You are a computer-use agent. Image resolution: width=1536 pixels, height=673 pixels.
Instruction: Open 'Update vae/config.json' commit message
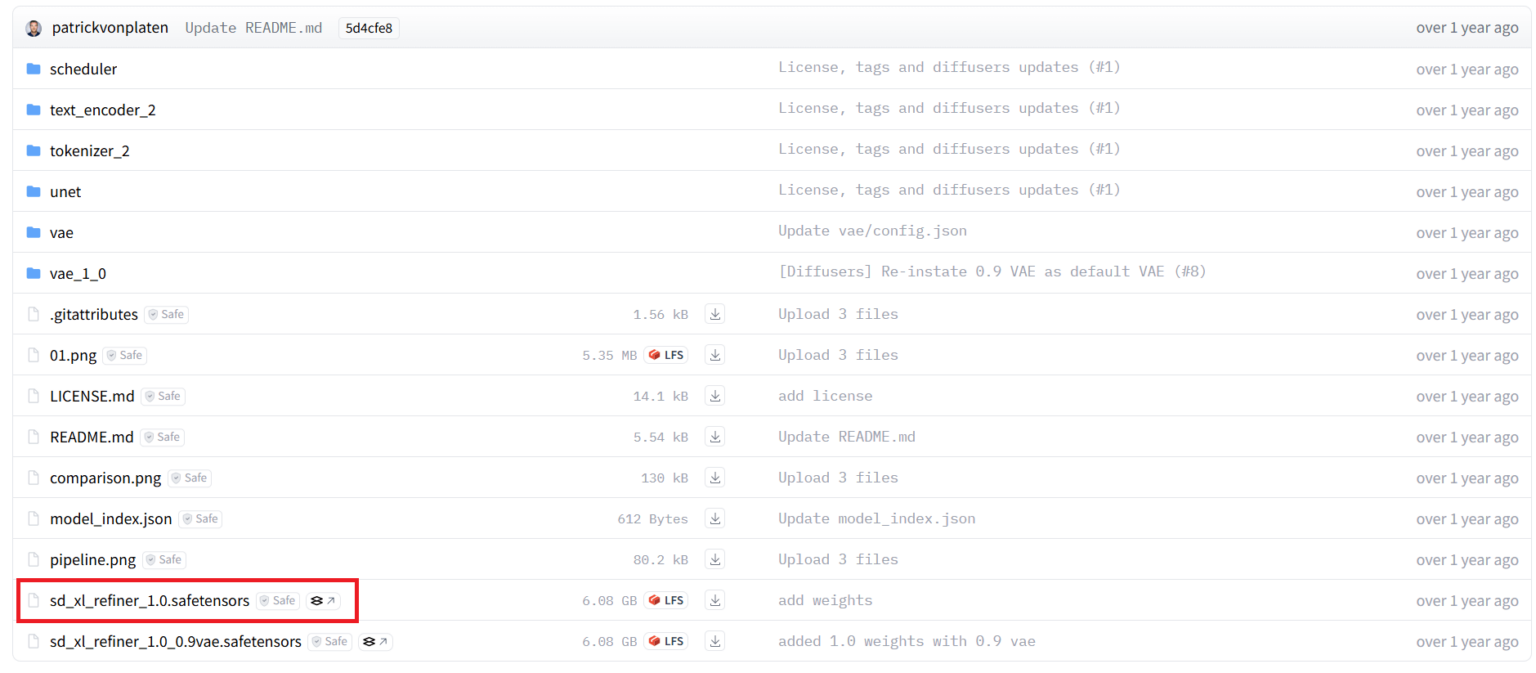click(872, 231)
